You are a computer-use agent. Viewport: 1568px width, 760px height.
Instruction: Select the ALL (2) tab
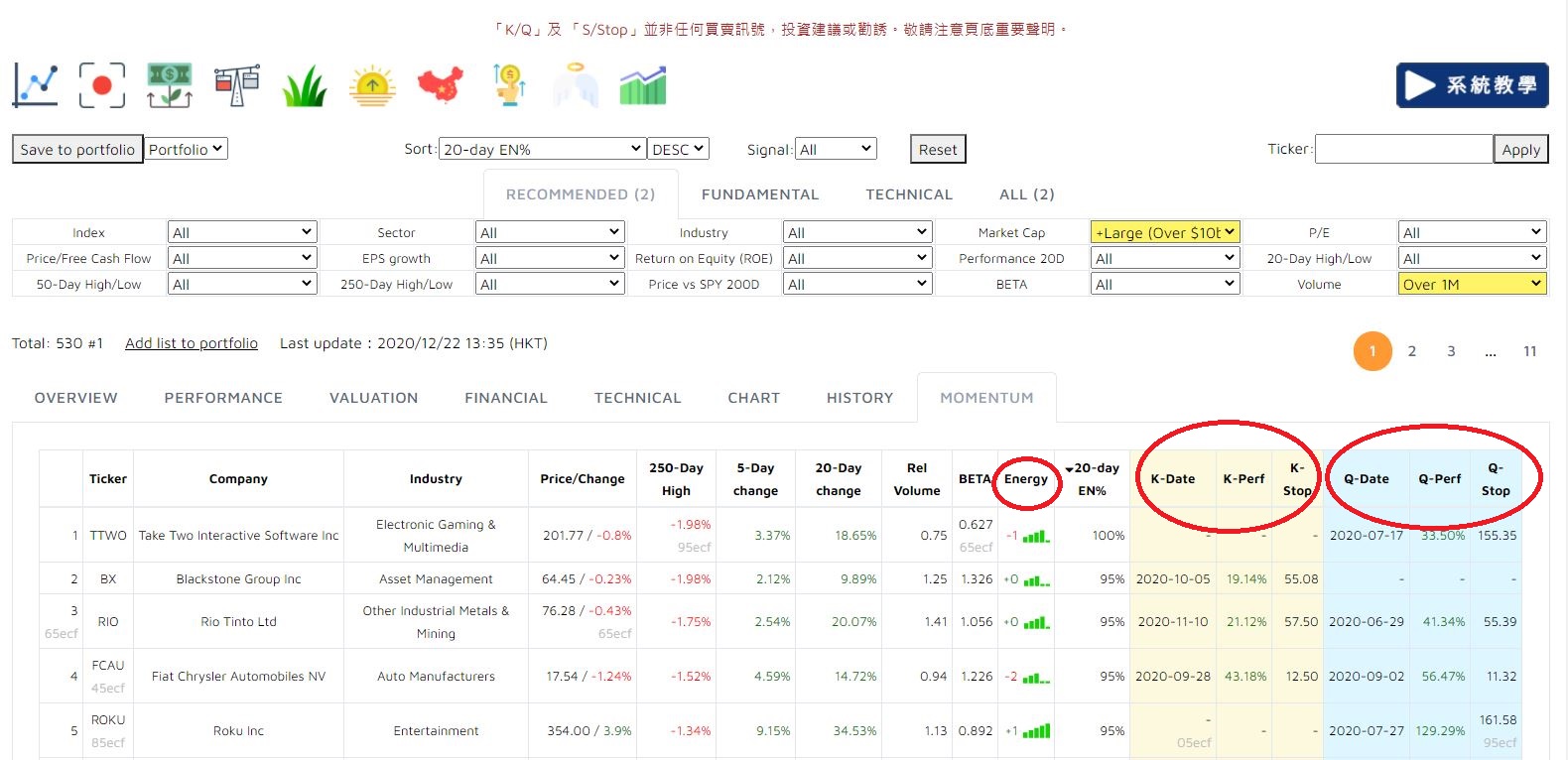(1027, 194)
